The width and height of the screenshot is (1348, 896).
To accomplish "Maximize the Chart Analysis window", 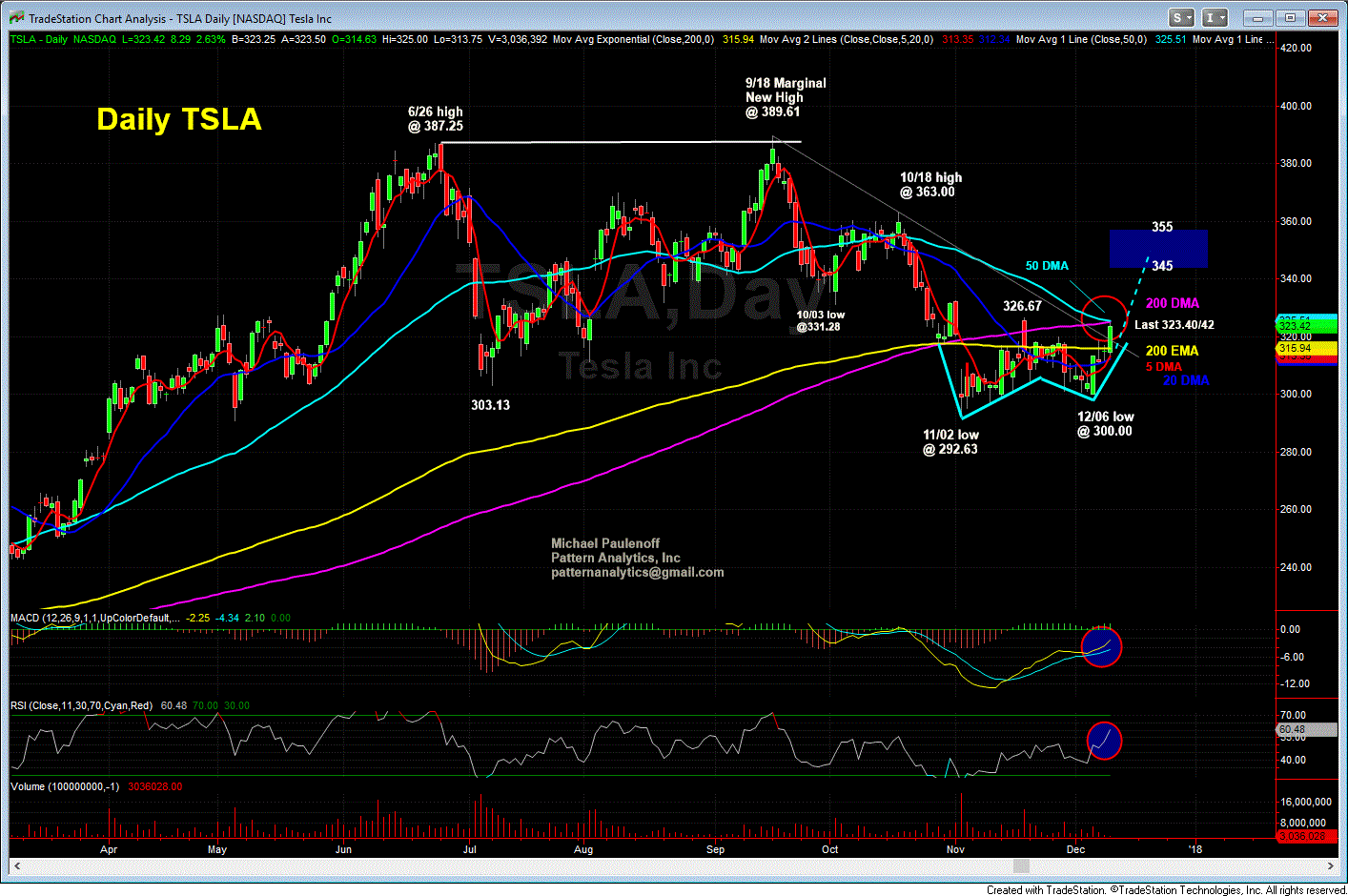I will tap(1290, 18).
